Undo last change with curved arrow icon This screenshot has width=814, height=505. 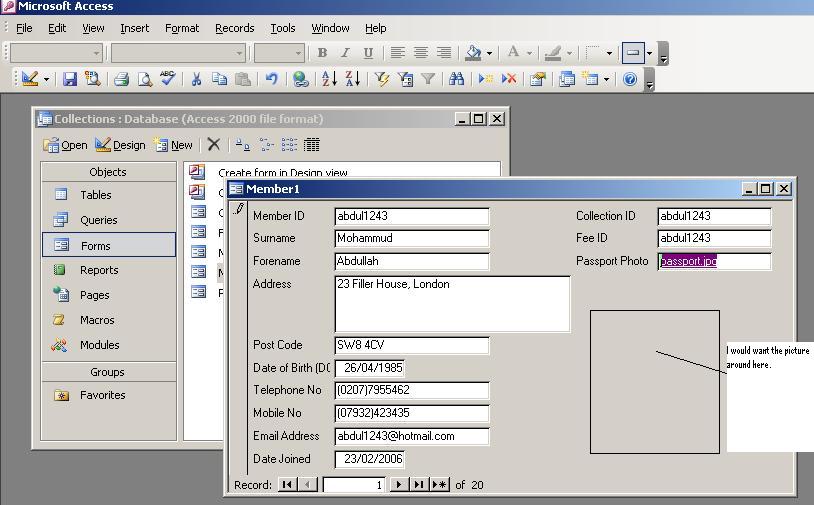tap(272, 79)
